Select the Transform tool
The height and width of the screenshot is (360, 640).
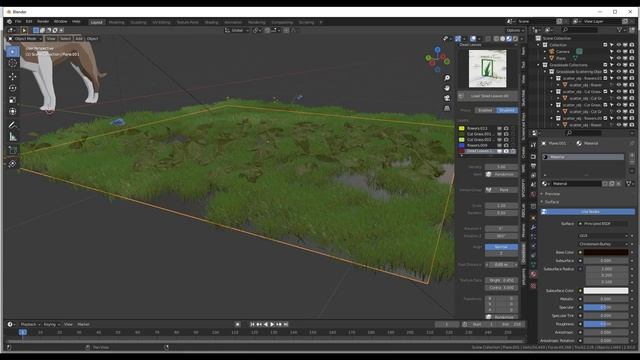click(13, 111)
